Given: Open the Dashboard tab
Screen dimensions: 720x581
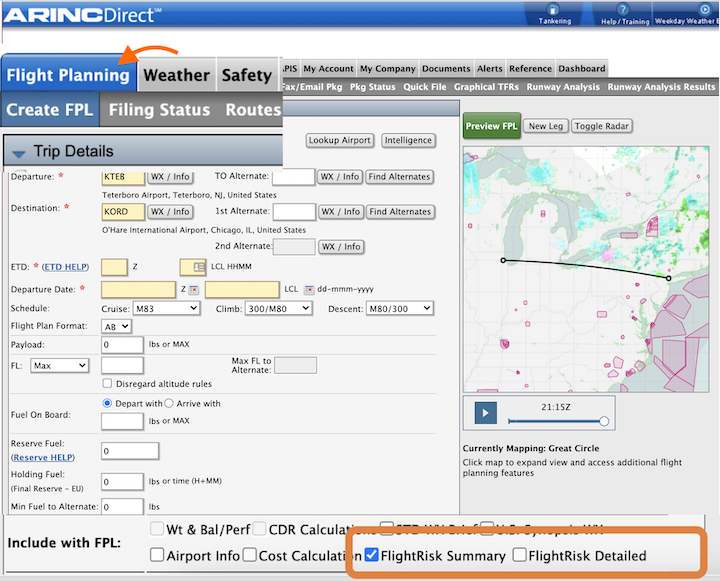Looking at the screenshot, I should (582, 68).
